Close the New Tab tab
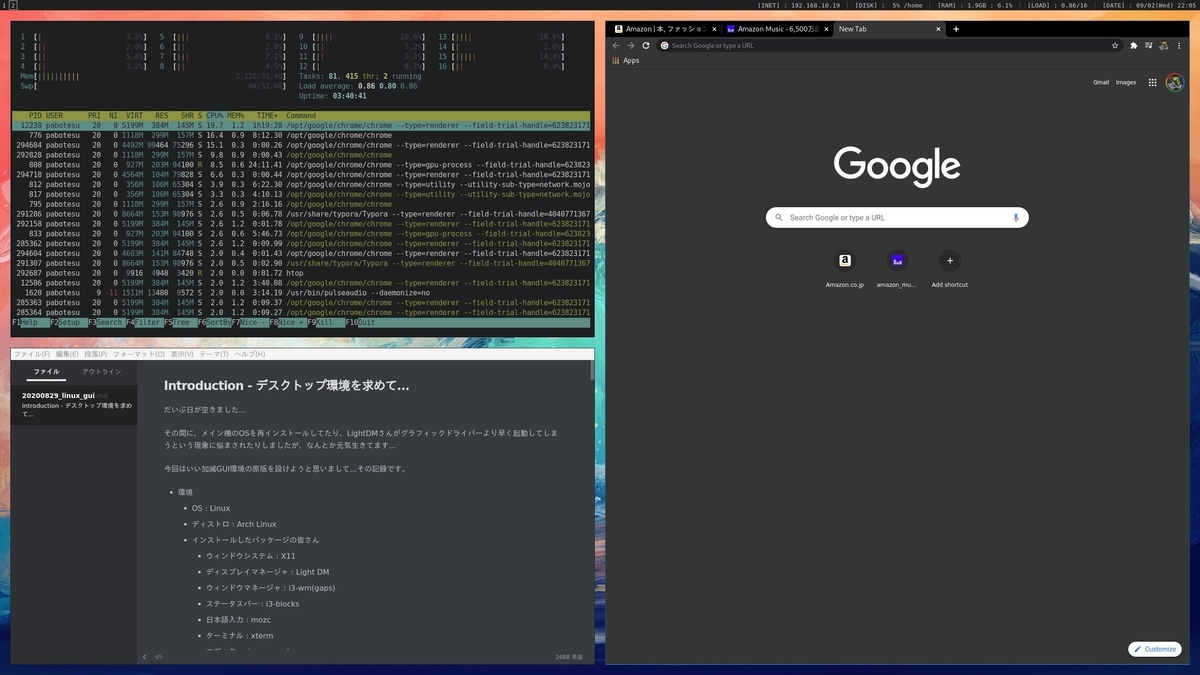Screen dimensions: 1200x675 937,29
